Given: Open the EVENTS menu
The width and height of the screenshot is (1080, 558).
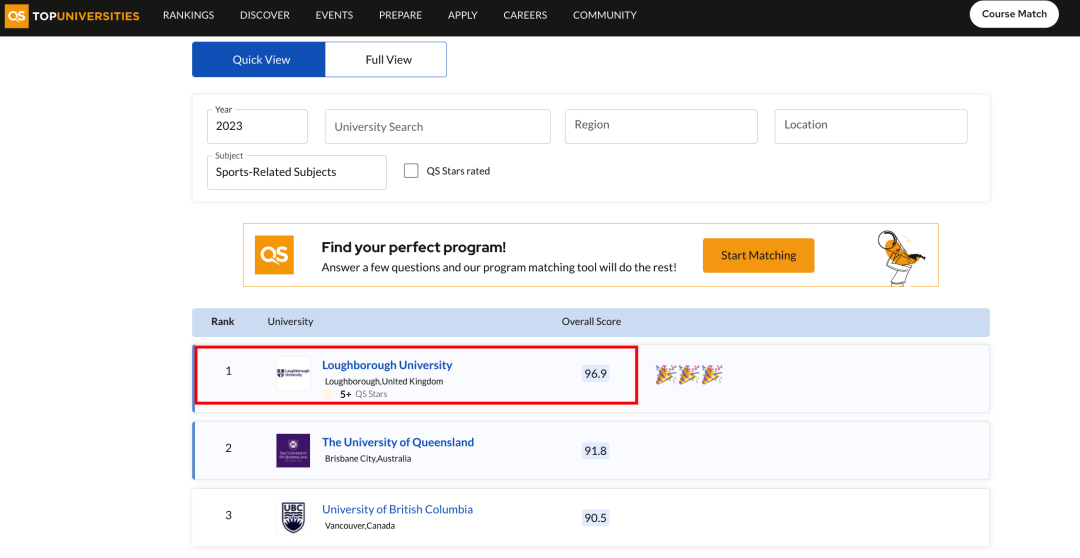Looking at the screenshot, I should coord(334,14).
